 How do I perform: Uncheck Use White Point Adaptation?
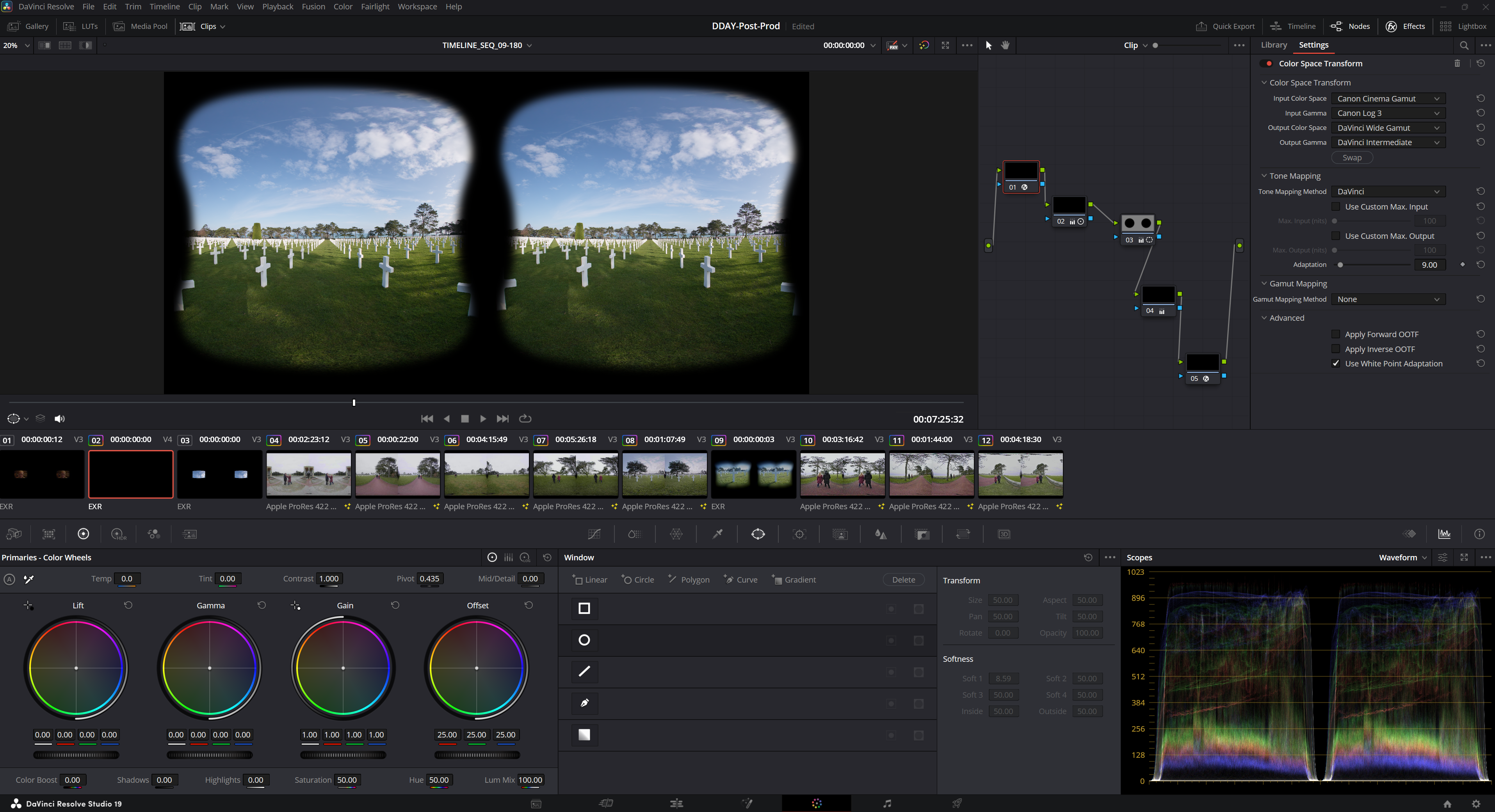1335,364
